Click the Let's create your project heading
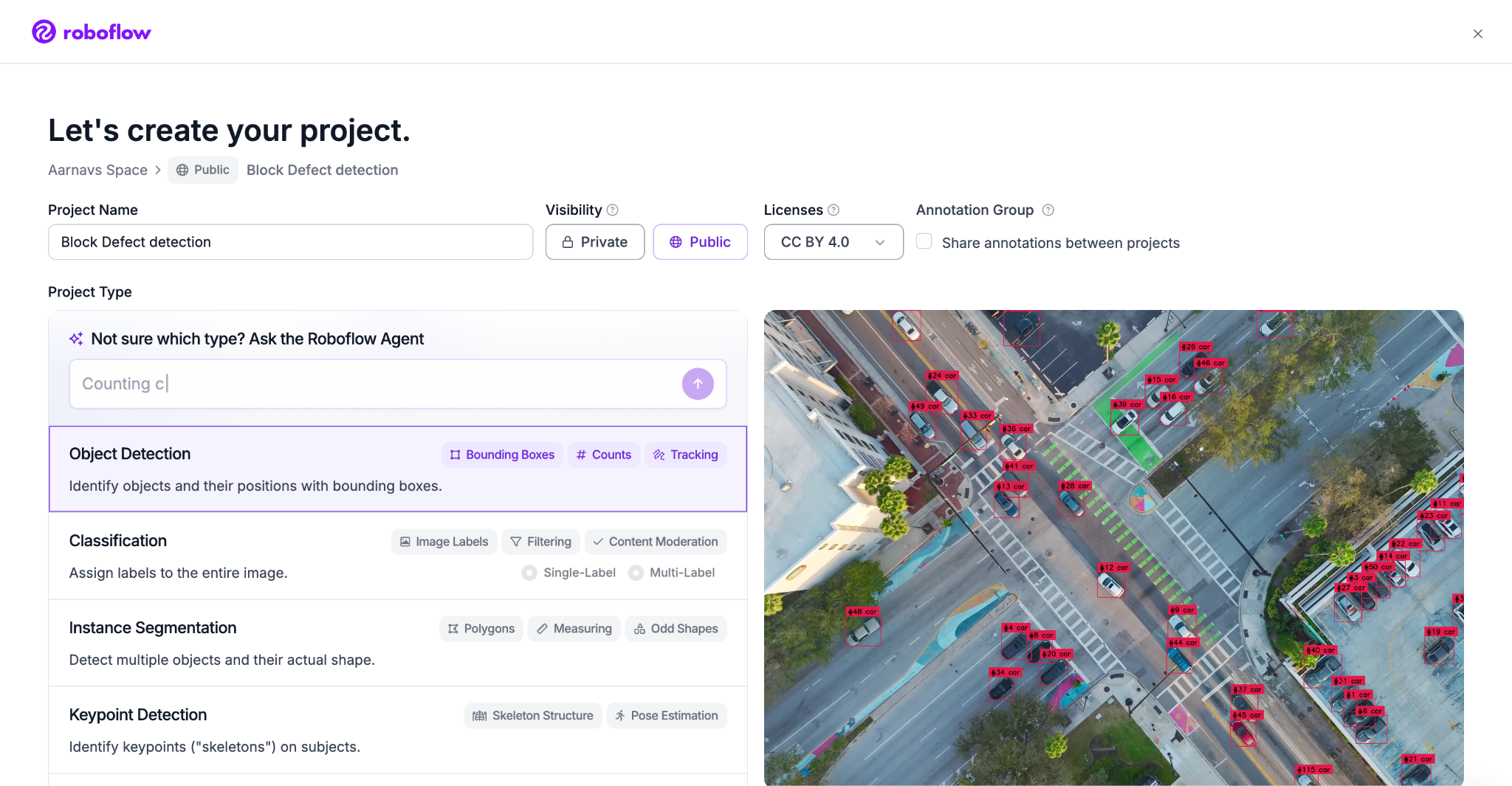 pyautogui.click(x=229, y=131)
